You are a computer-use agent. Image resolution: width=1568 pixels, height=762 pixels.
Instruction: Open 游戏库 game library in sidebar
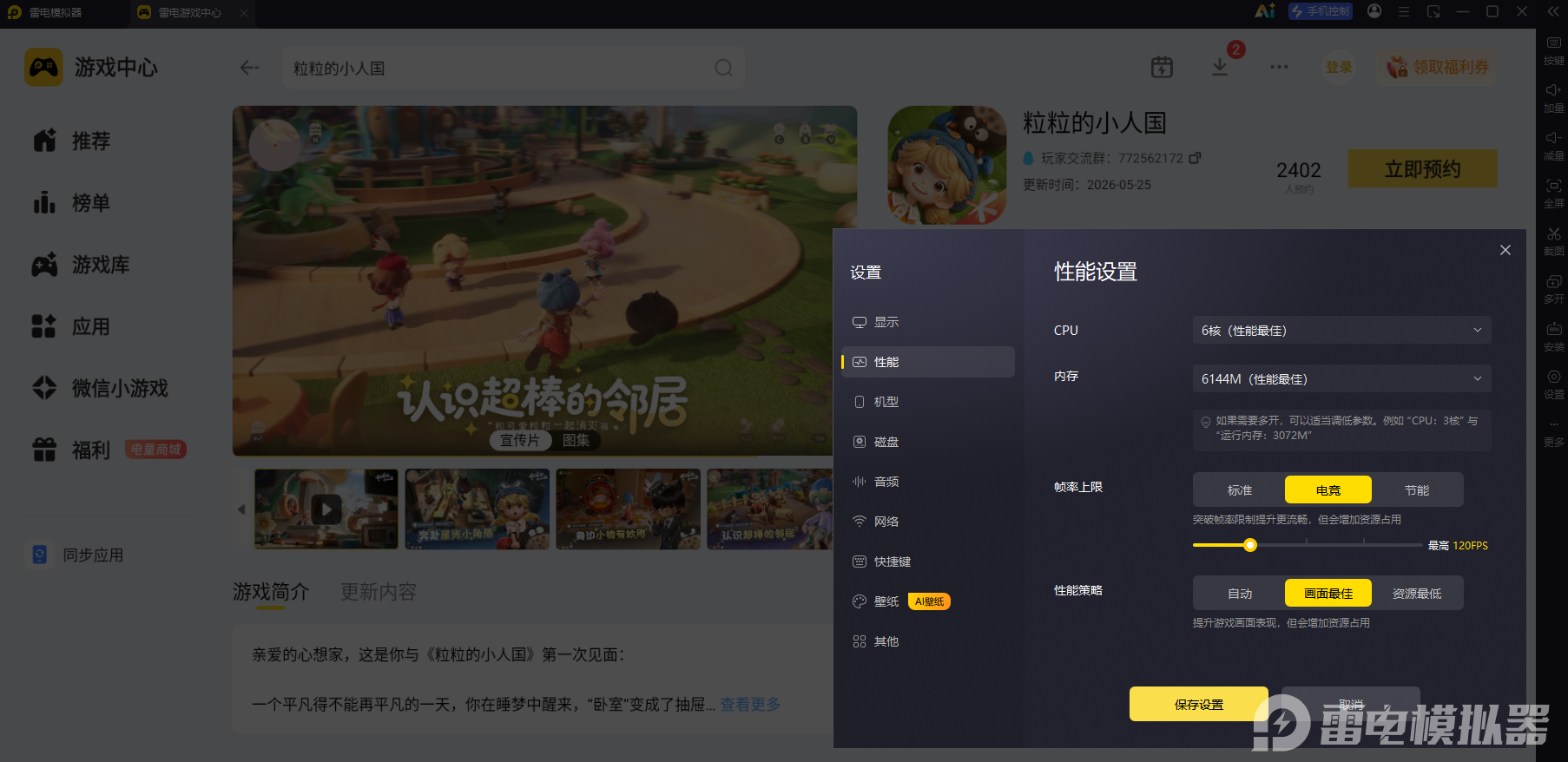(x=81, y=265)
